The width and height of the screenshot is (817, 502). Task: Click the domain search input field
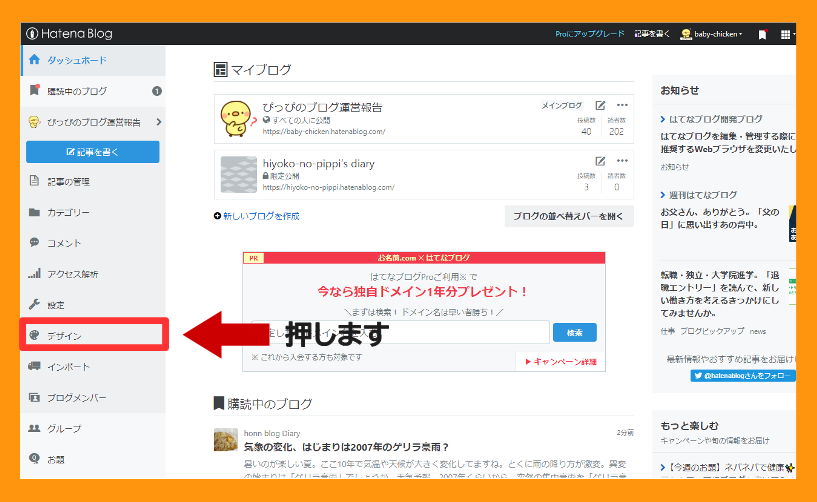click(400, 332)
